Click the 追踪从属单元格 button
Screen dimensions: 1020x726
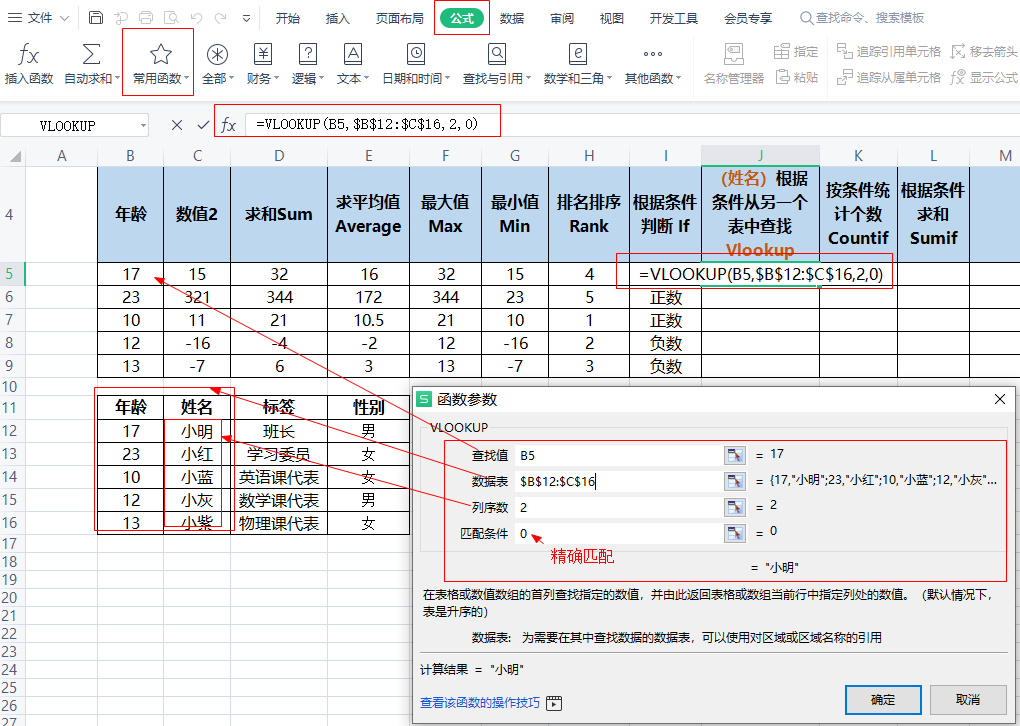(x=889, y=77)
